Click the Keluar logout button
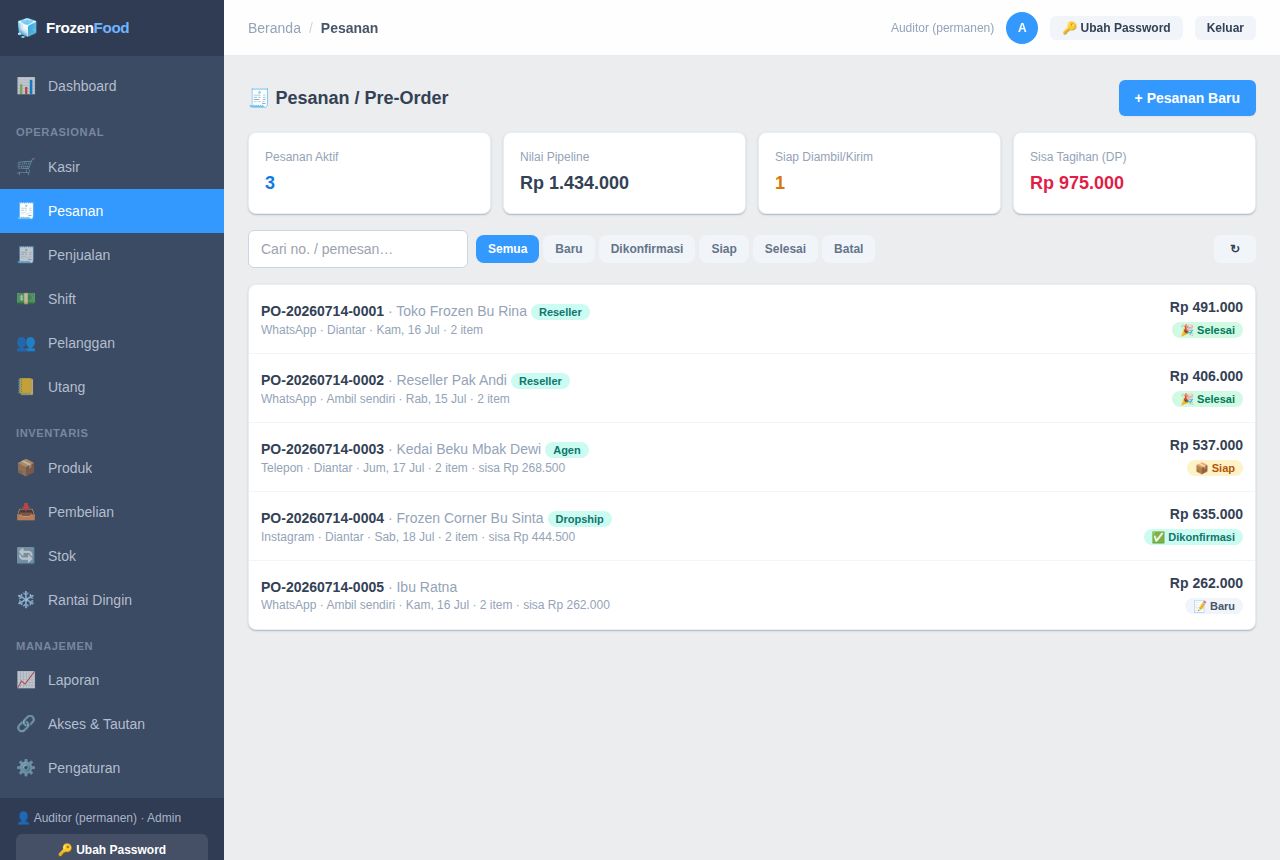Image resolution: width=1280 pixels, height=860 pixels. [x=1225, y=28]
